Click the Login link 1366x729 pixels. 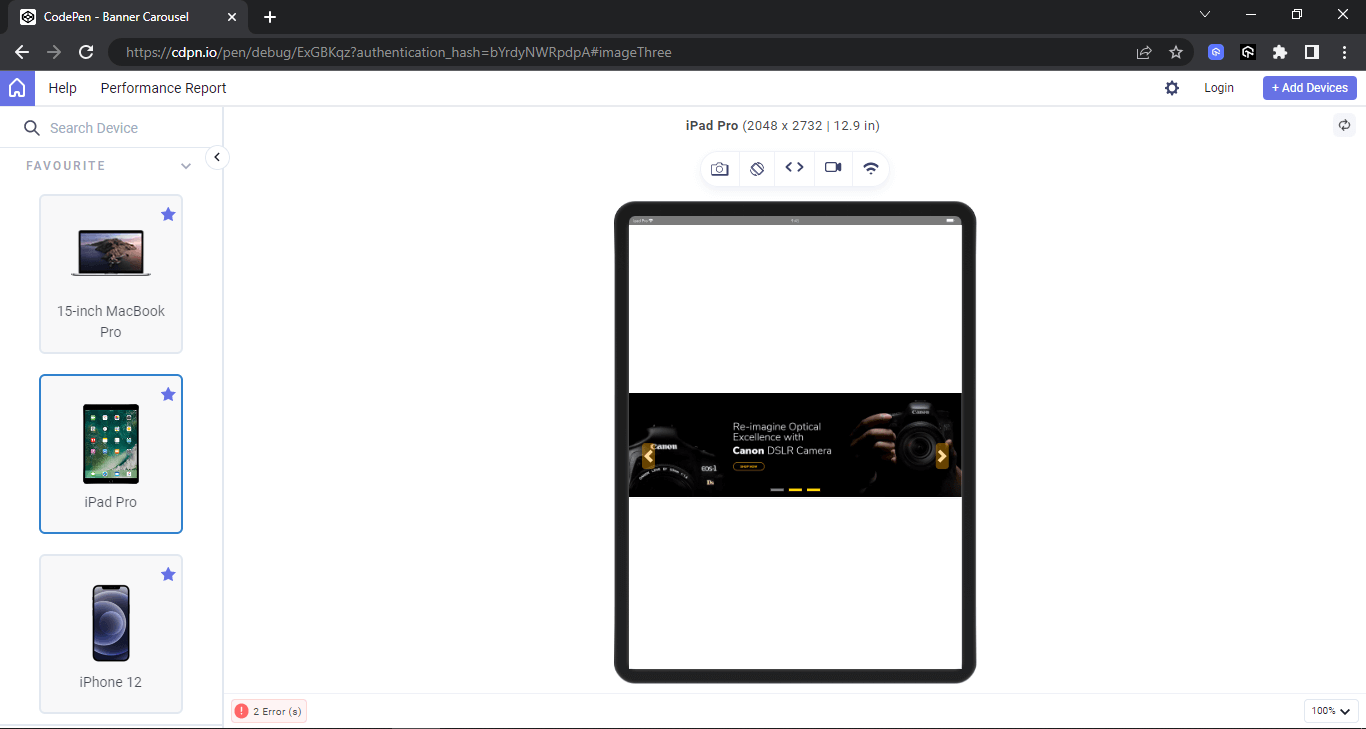[1219, 88]
